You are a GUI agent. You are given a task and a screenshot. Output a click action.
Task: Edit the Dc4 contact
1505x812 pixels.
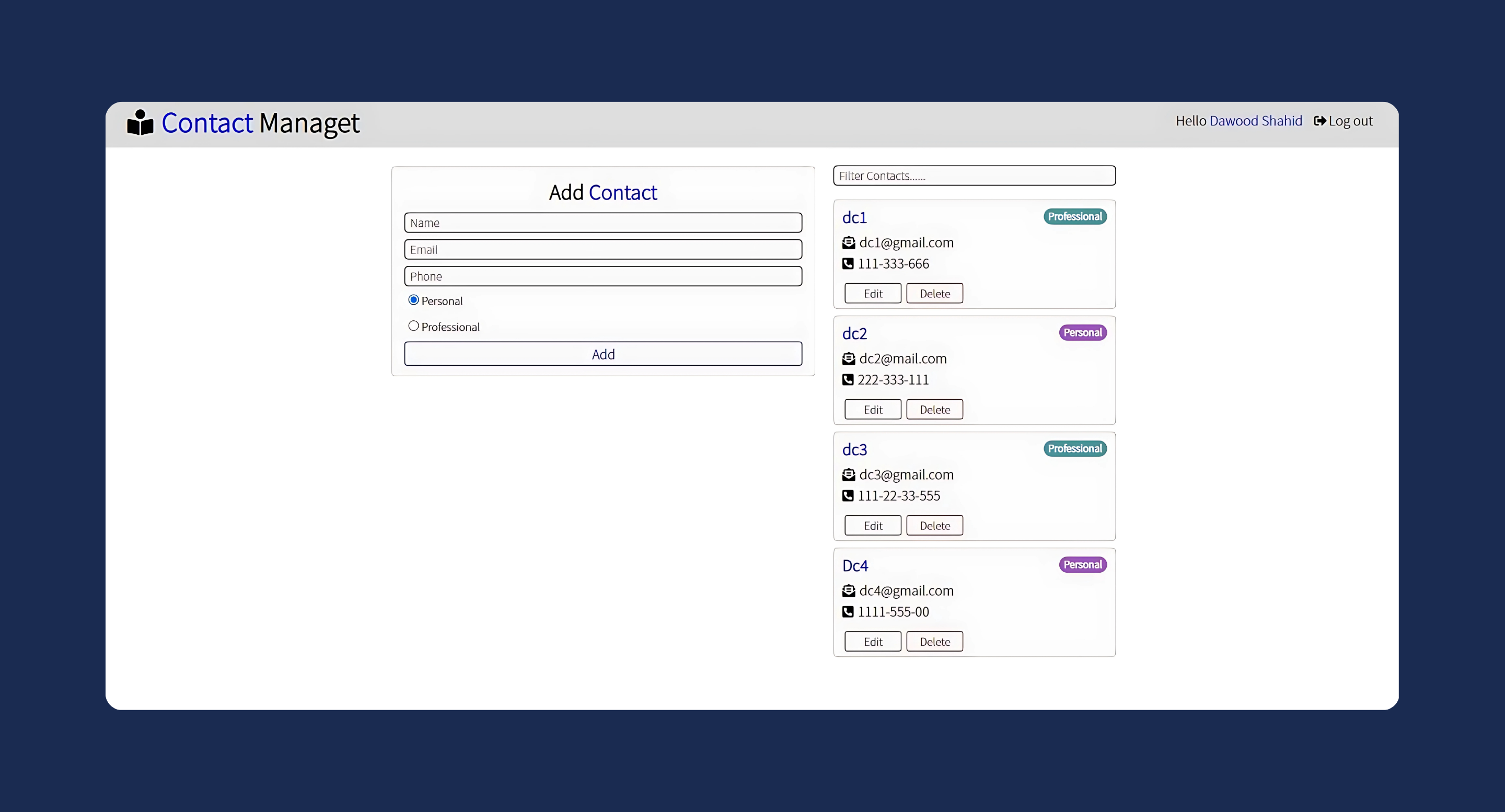click(873, 642)
